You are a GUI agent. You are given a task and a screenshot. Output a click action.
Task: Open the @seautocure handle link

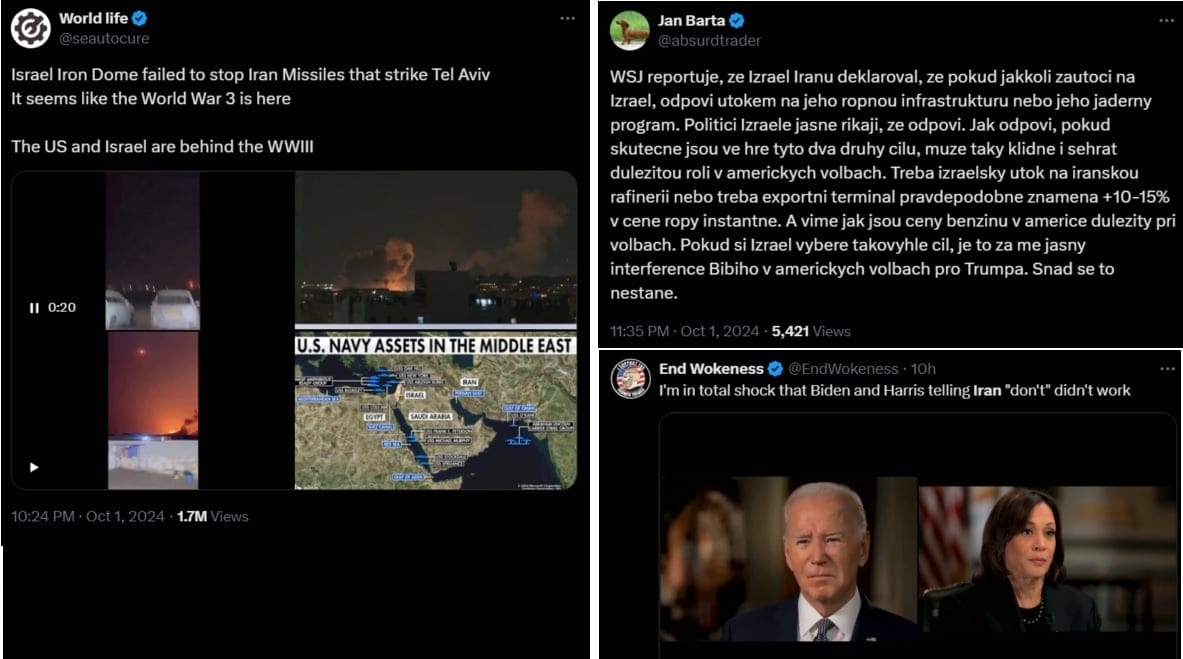(x=104, y=38)
